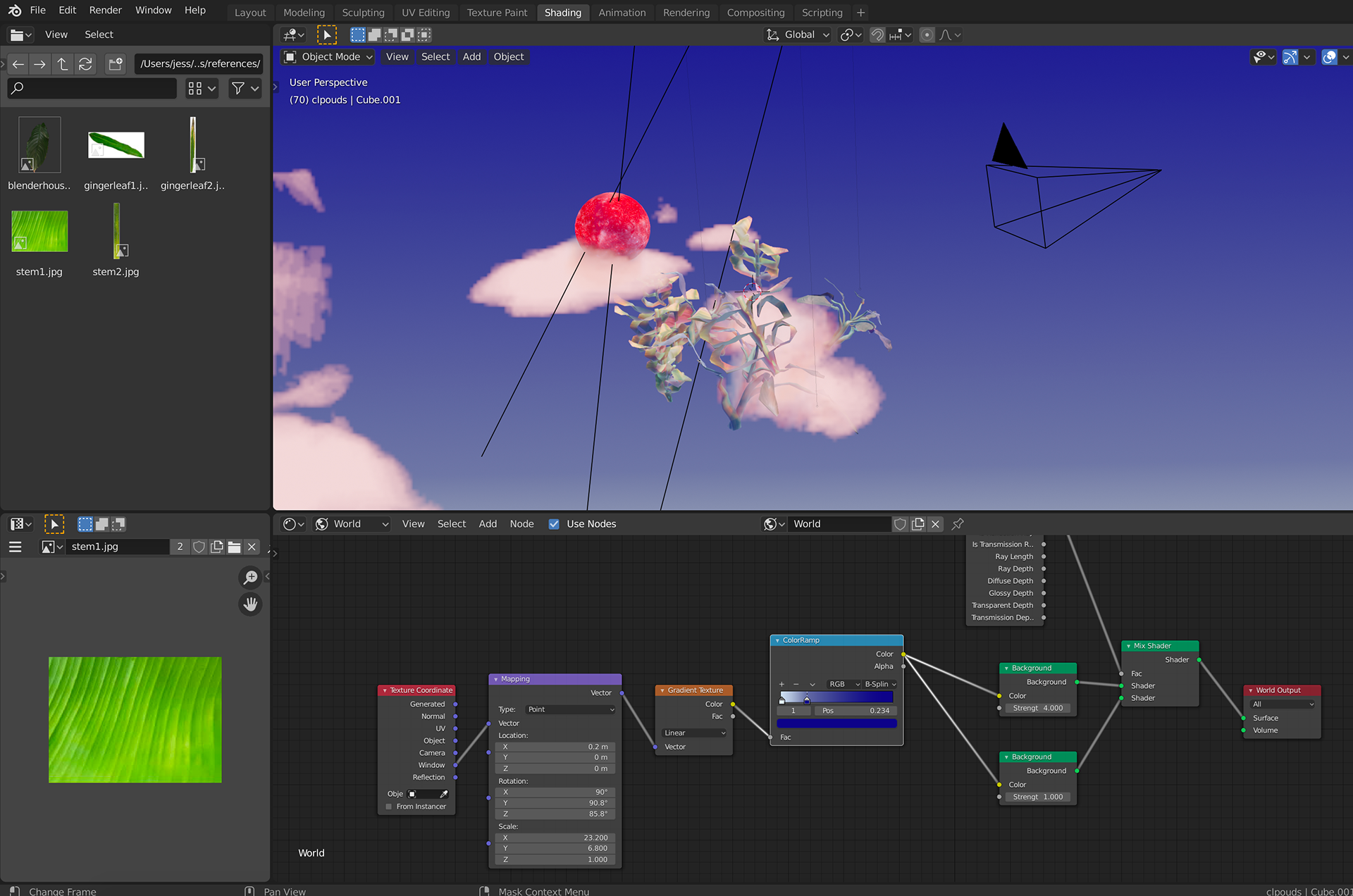The image size is (1353, 896).
Task: Go to parent directory arrow
Action: 63,64
